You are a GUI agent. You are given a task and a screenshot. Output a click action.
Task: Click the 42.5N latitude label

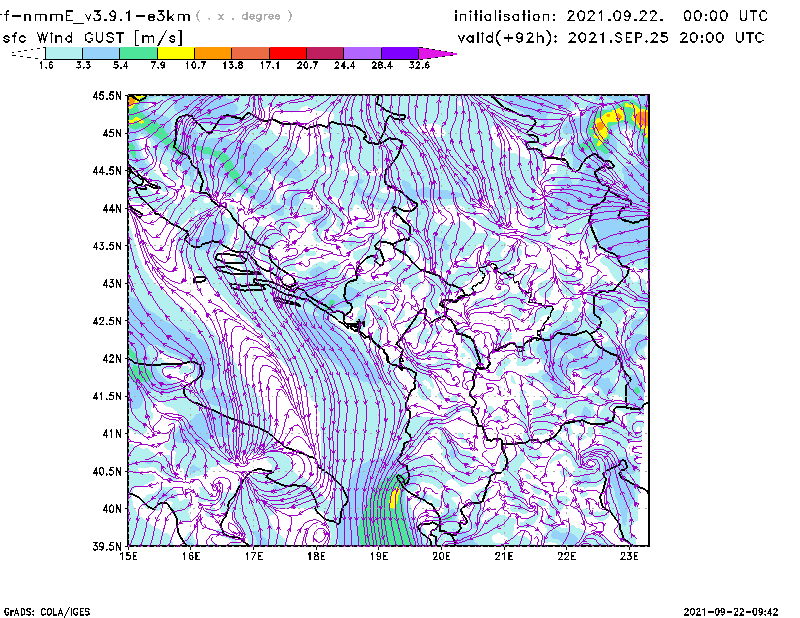click(x=107, y=321)
